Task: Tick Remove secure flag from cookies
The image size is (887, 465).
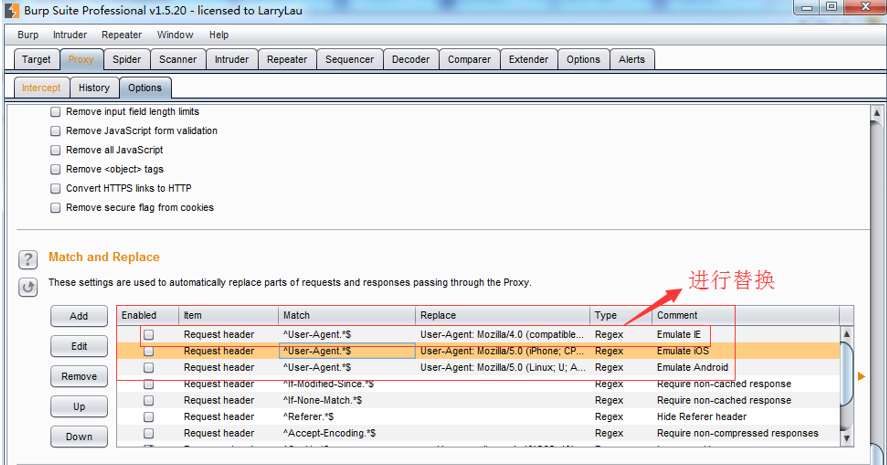Action: [x=56, y=208]
